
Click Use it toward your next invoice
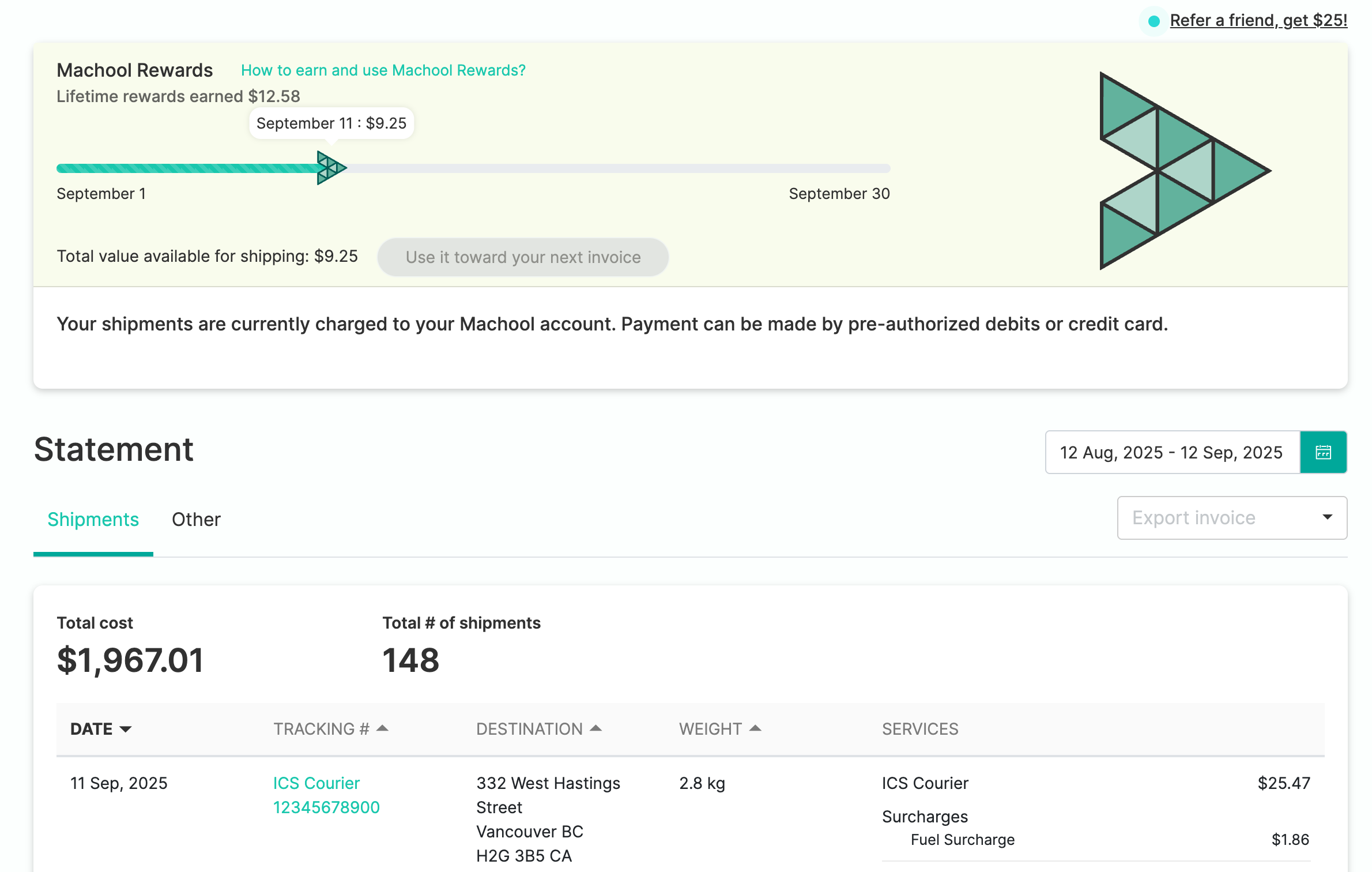(523, 257)
